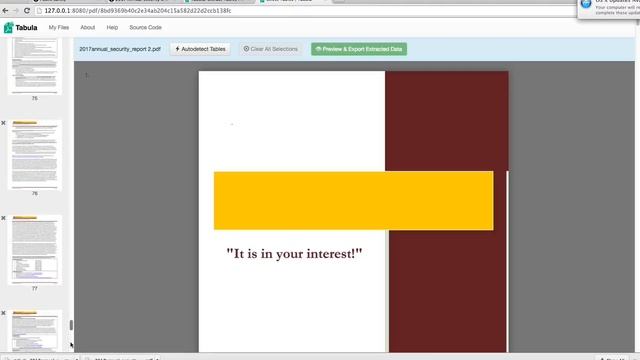Select the page 78 thumbnail

pyautogui.click(x=35, y=331)
